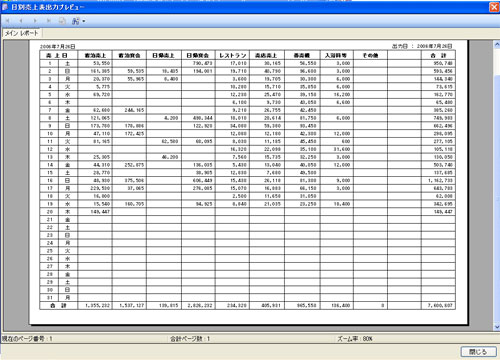
Task: Click value 17,010 in row 1
Action: coord(238,63)
